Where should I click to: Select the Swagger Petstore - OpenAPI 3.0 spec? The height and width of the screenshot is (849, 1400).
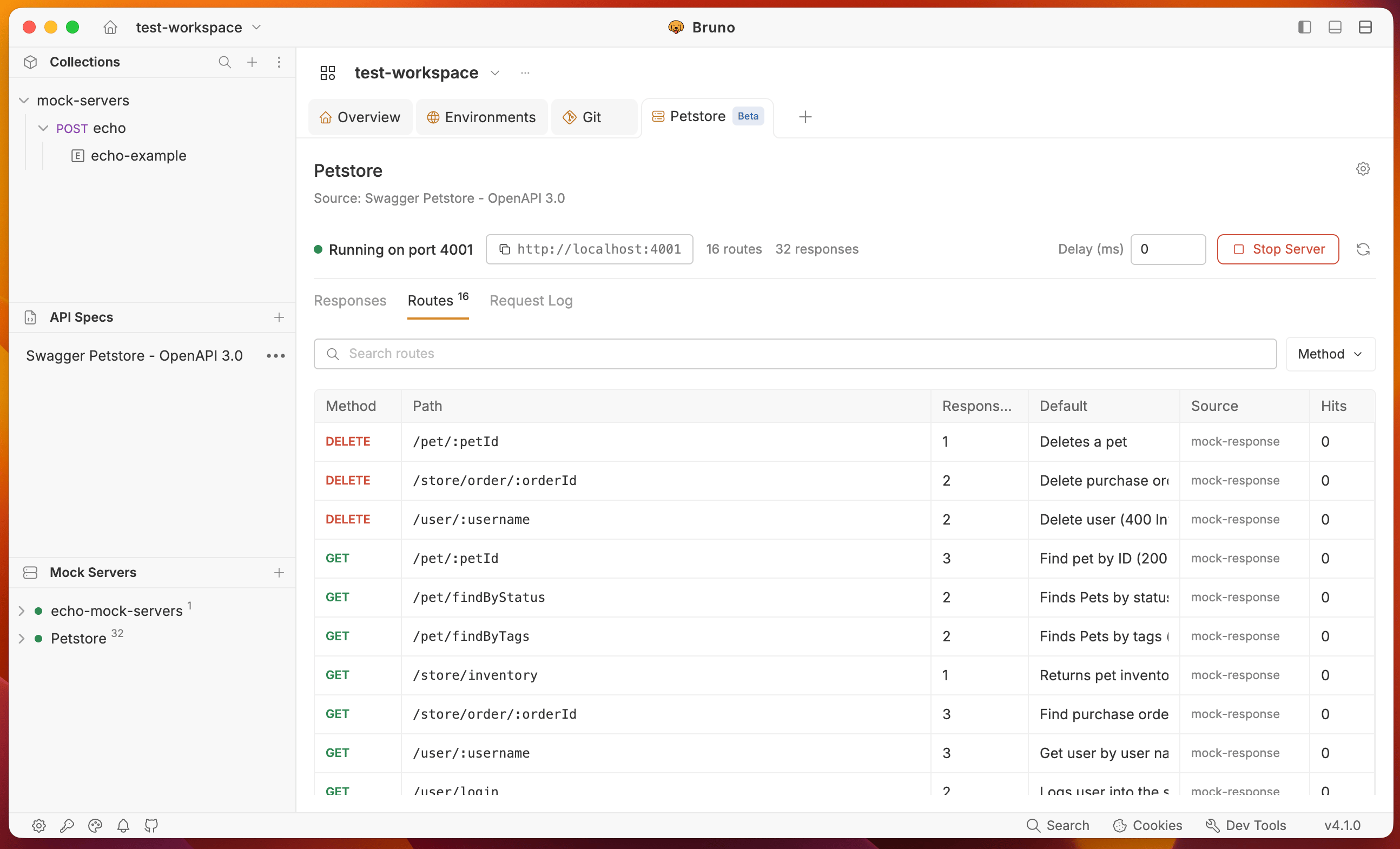(134, 356)
